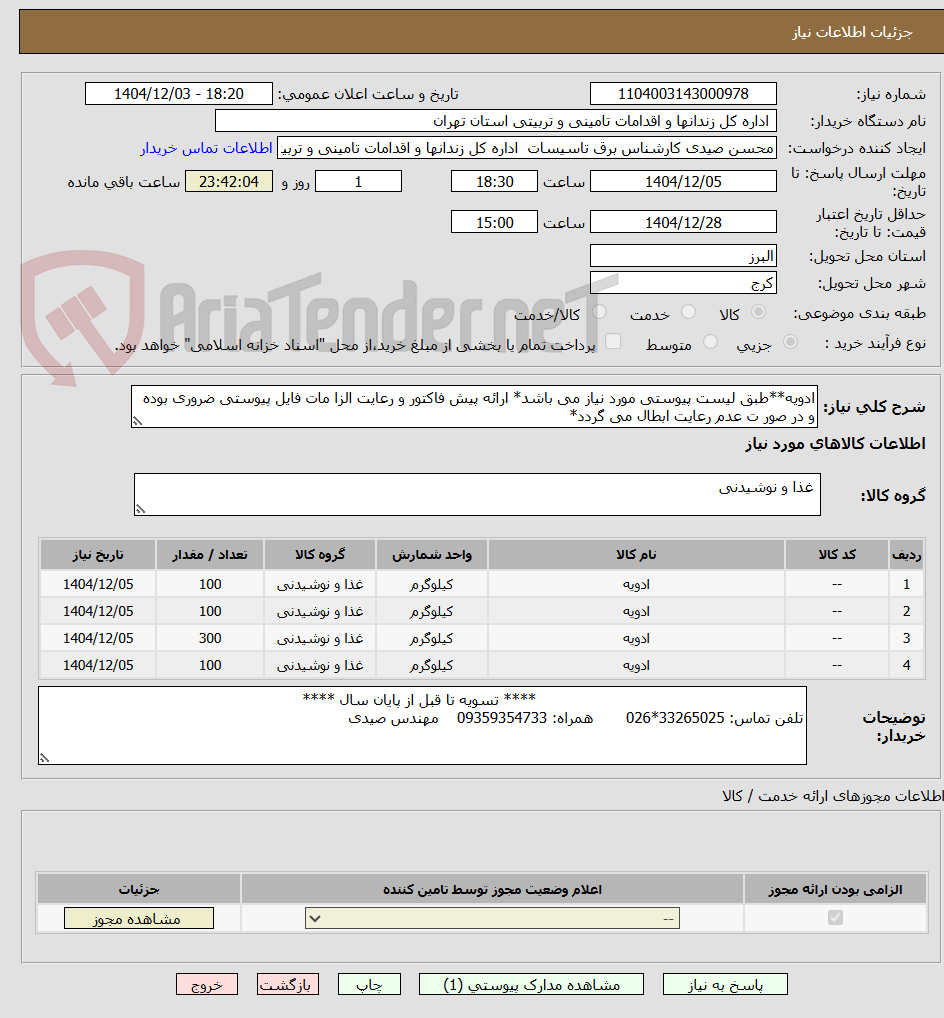The height and width of the screenshot is (1018, 944).
Task: Click the توضیحات خریدار text area
Action: (x=422, y=725)
